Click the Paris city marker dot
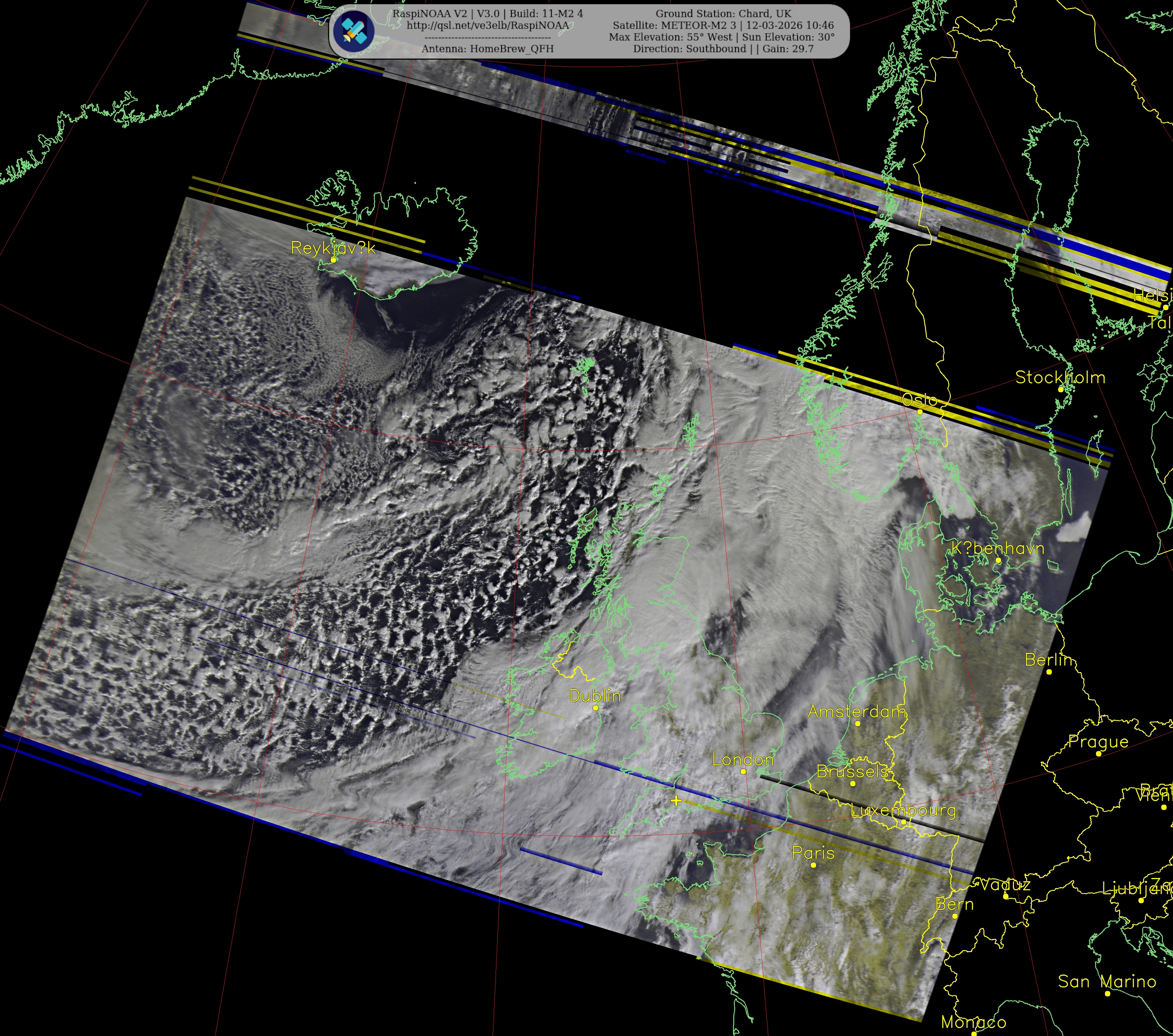This screenshot has width=1173, height=1036. tap(813, 865)
